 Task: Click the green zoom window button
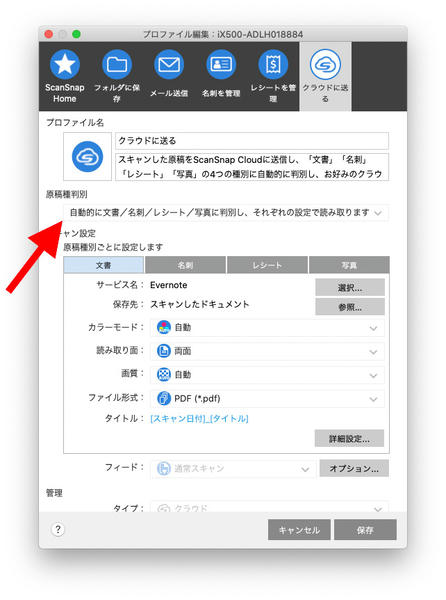(77, 34)
